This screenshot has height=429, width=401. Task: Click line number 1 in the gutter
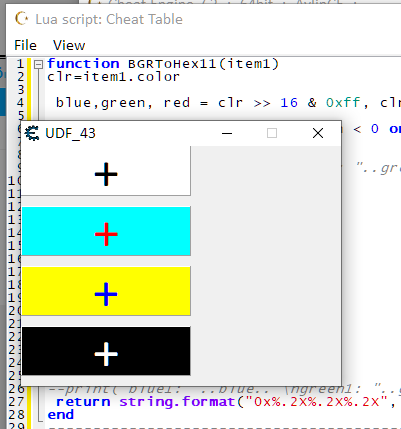pos(20,64)
